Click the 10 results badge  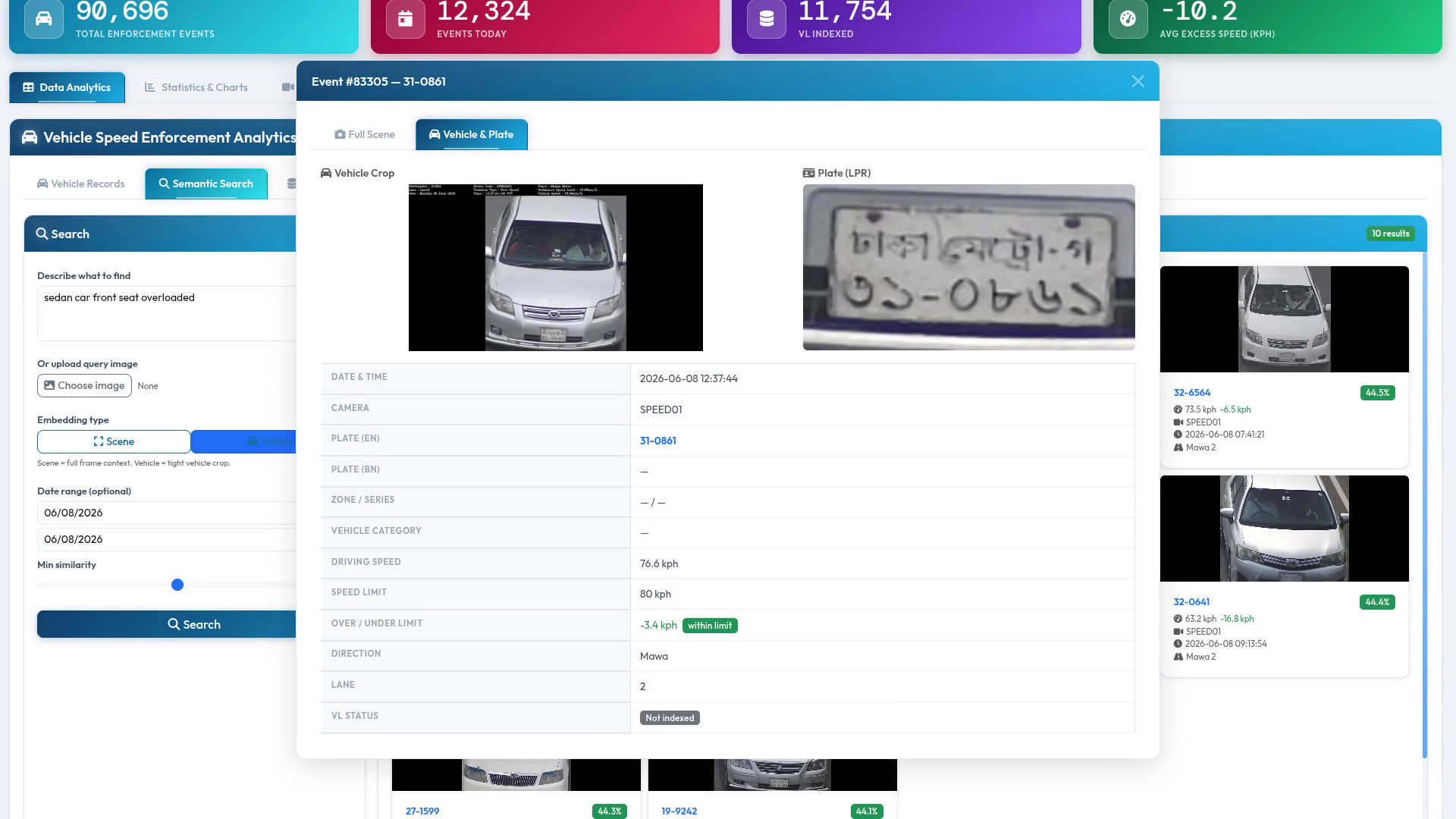tap(1390, 234)
